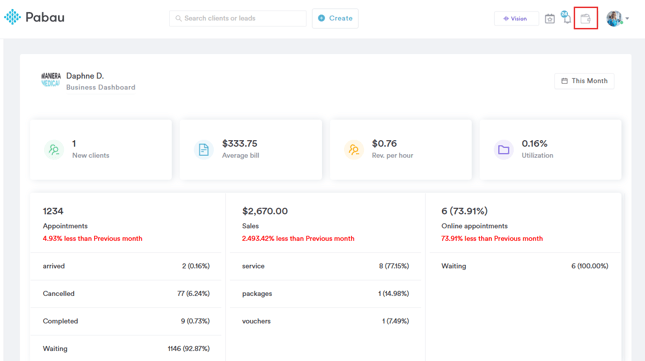Open the notifications bell icon
Image resolution: width=645 pixels, height=361 pixels.
point(566,17)
